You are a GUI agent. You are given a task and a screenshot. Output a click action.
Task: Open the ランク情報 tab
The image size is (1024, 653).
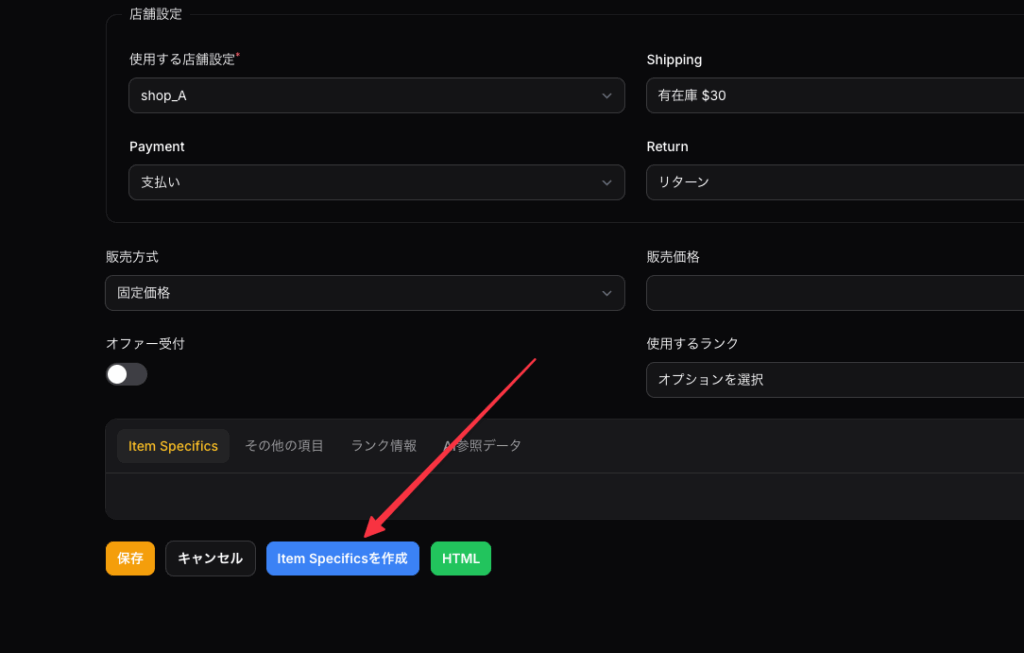click(x=384, y=446)
